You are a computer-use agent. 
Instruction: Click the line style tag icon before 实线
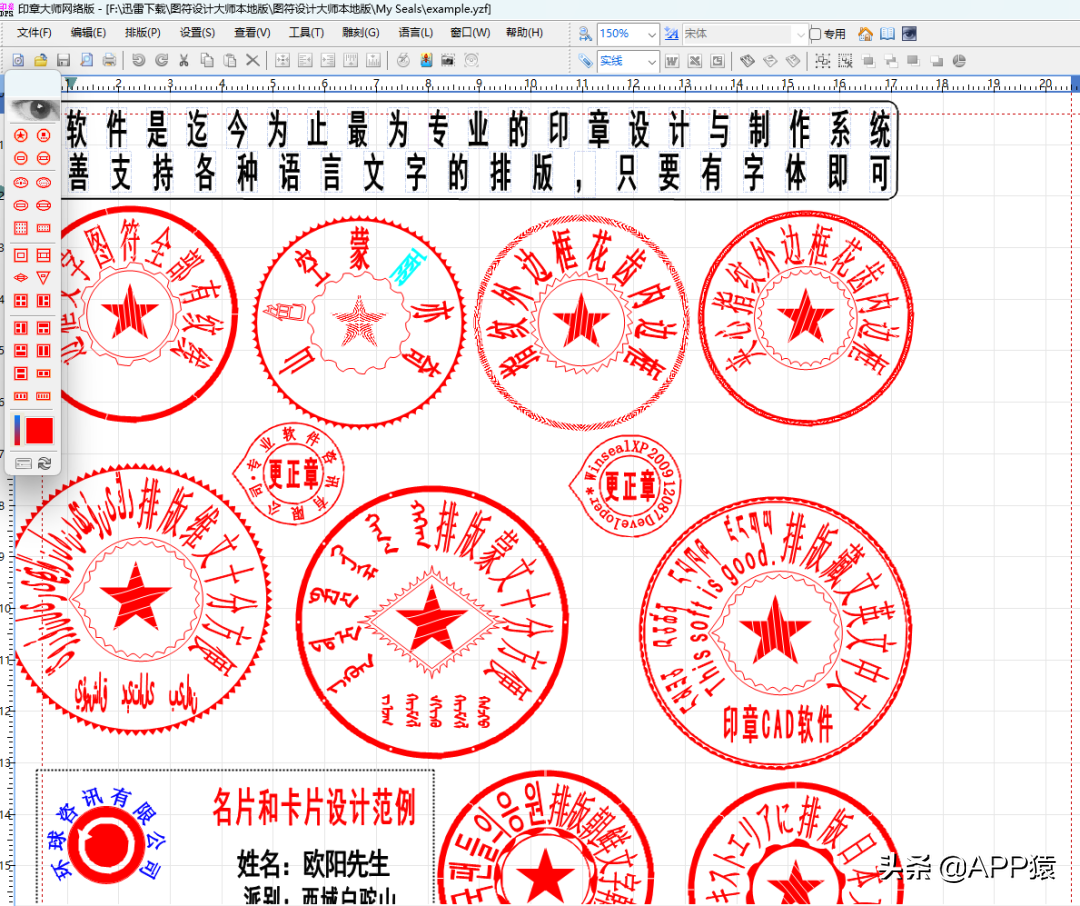(585, 61)
